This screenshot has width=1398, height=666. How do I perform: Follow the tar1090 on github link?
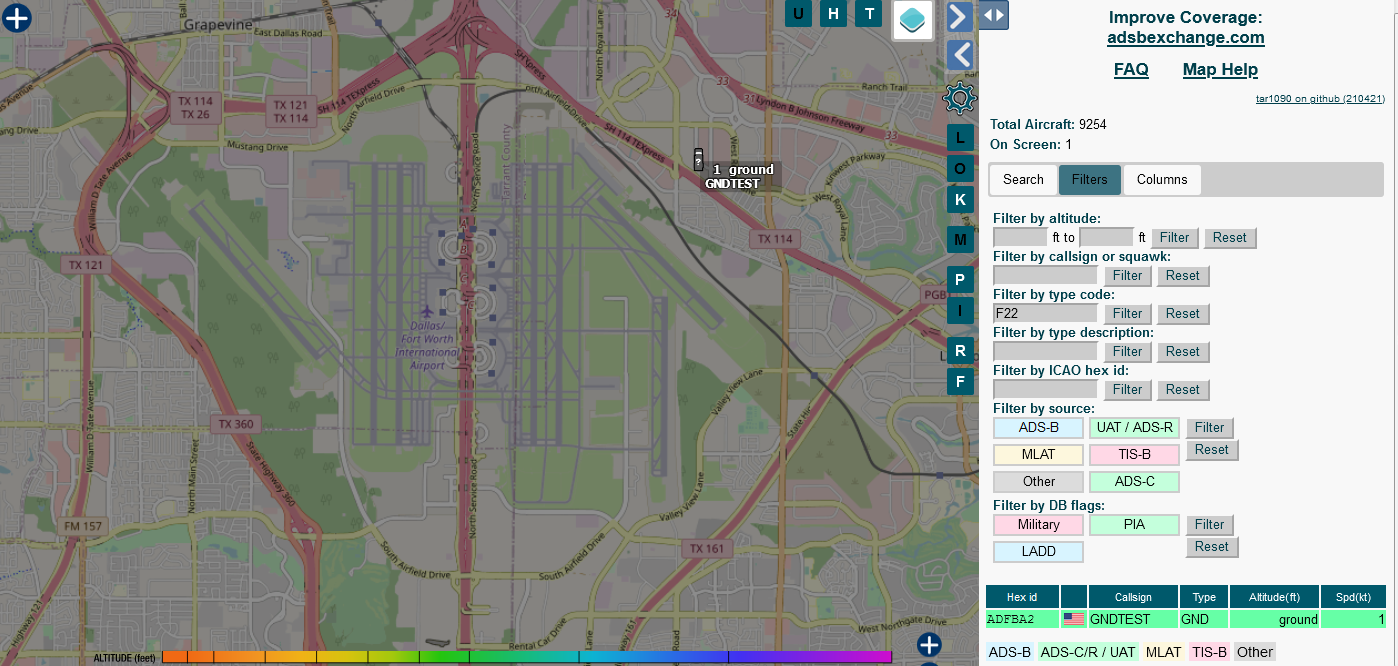click(1320, 99)
